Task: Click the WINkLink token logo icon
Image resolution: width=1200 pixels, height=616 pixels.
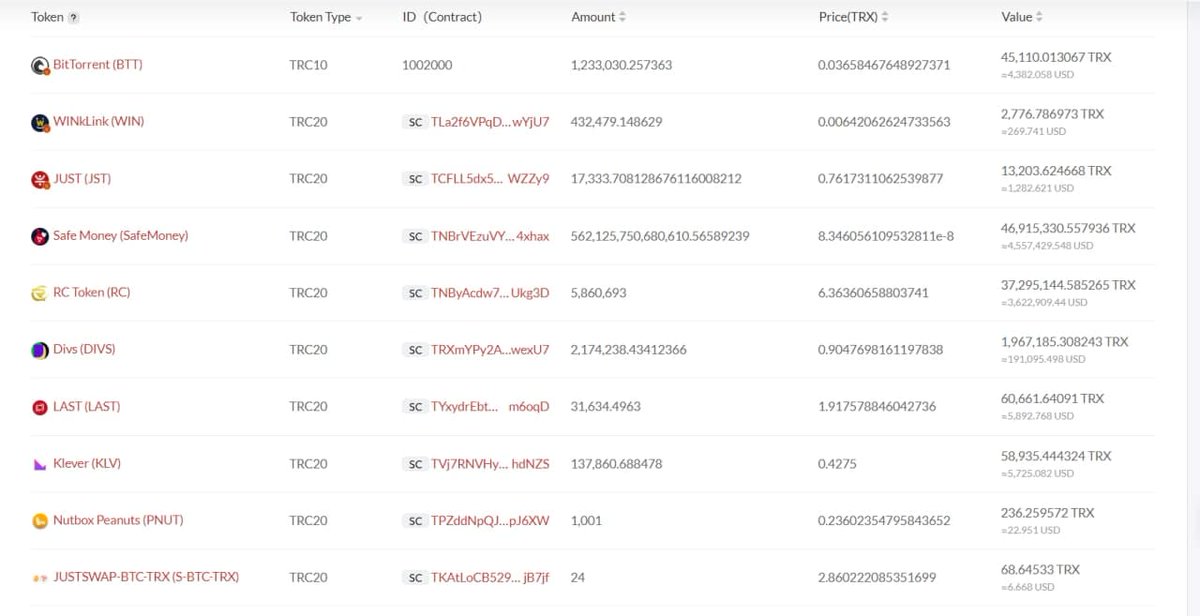Action: 40,123
